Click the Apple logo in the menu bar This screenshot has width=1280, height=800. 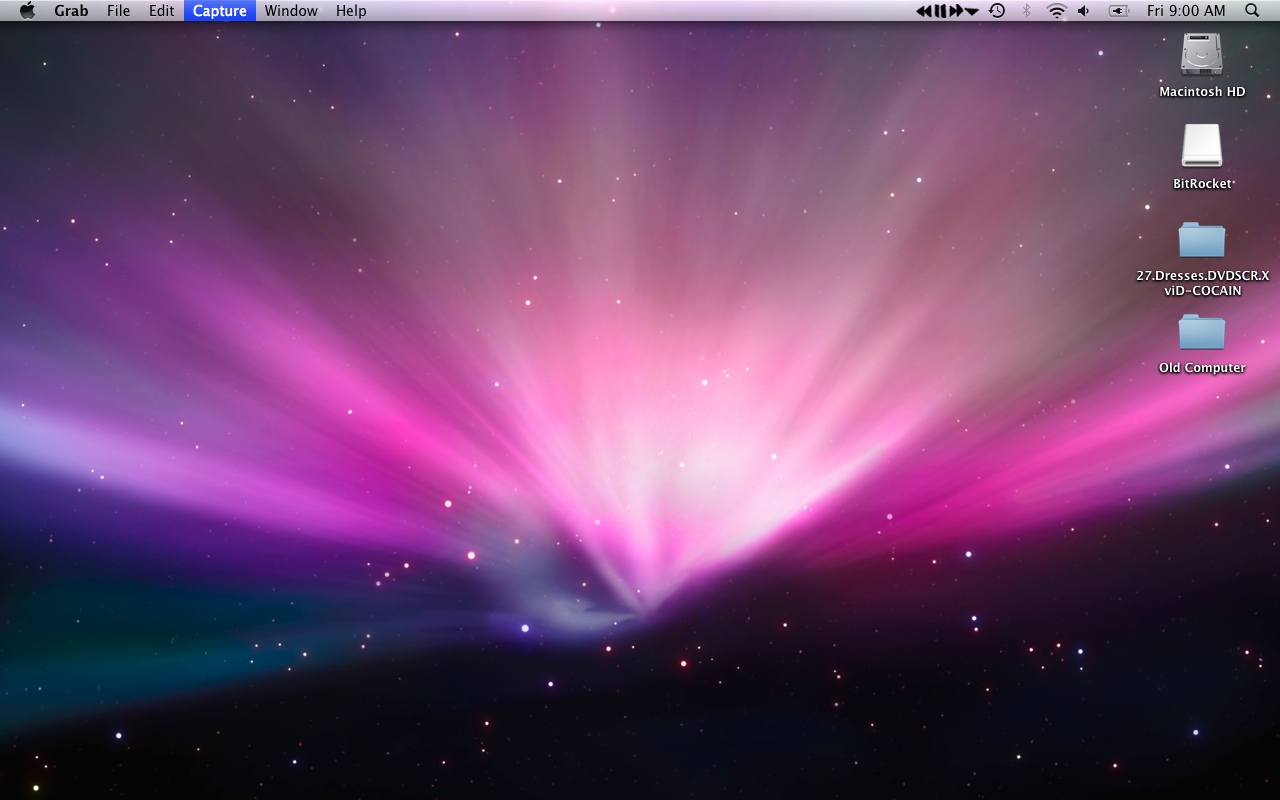coord(26,11)
